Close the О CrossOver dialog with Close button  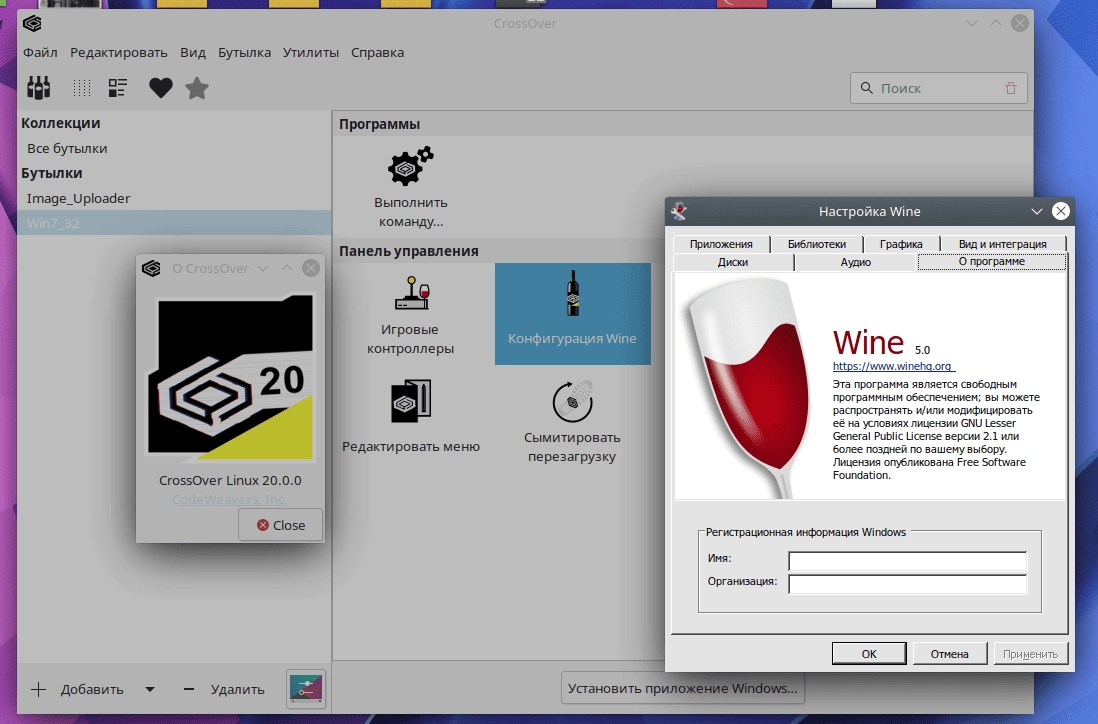(x=280, y=524)
